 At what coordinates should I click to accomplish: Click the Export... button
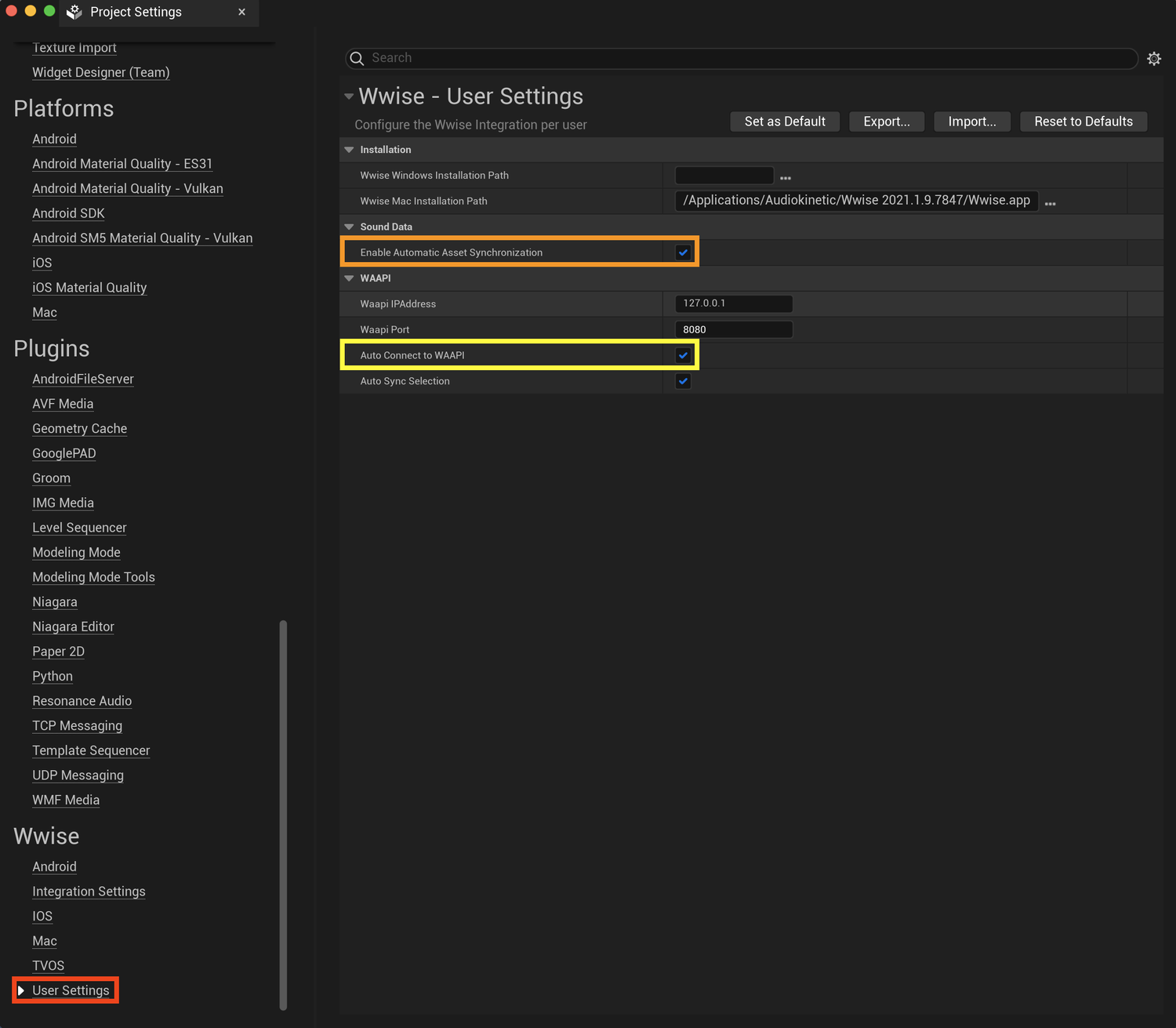click(x=887, y=122)
